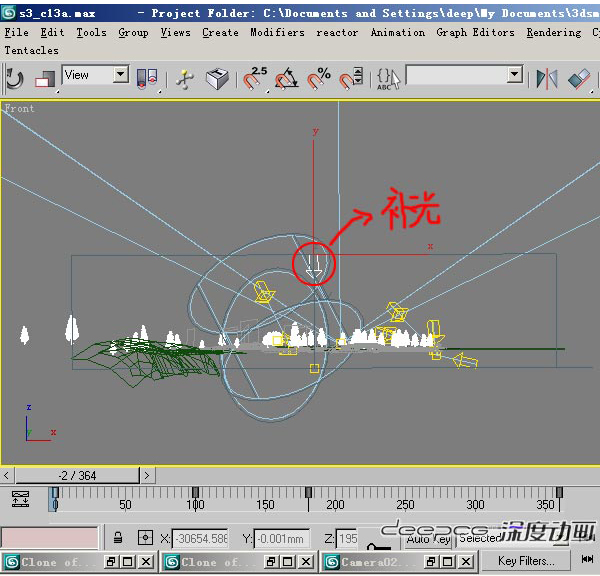Click Go to Start playback control
Image resolution: width=600 pixels, height=576 pixels.
pos(587,560)
